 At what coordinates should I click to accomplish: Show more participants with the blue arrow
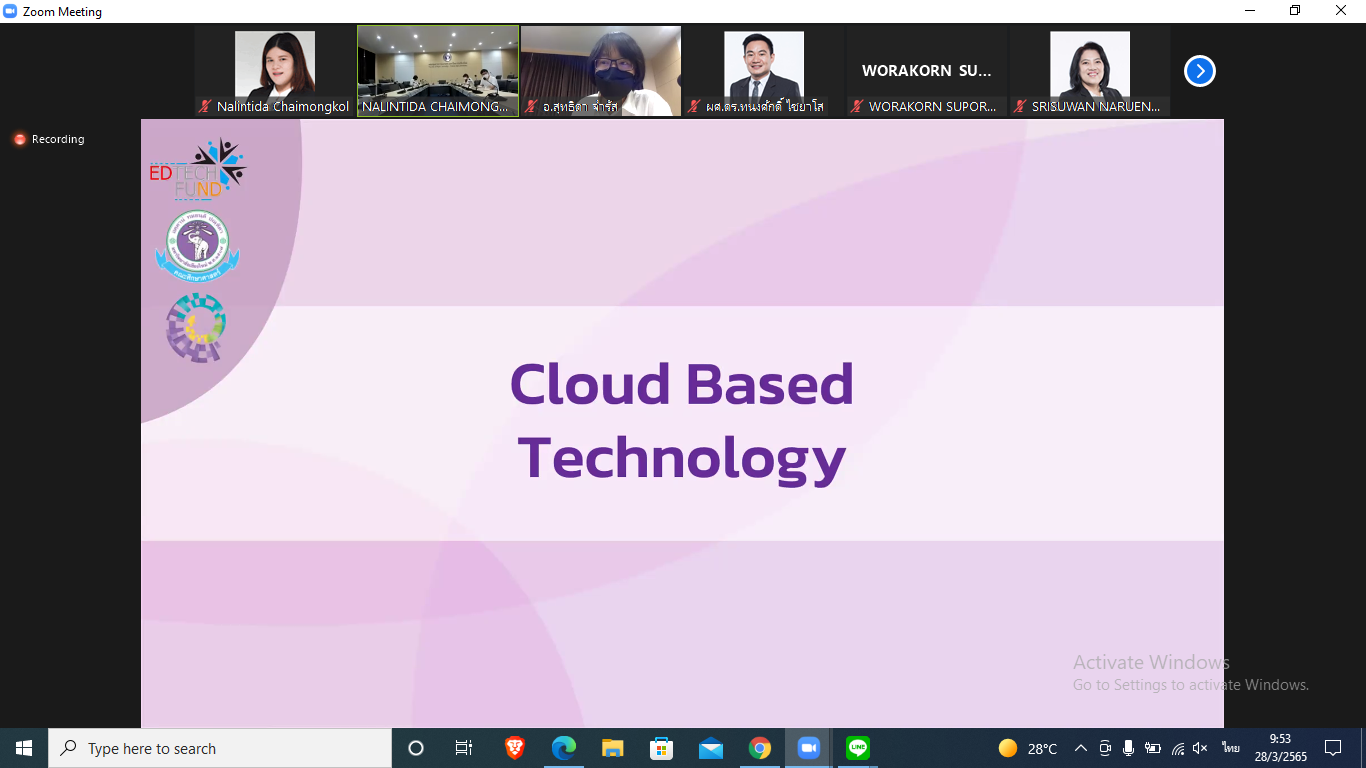(1199, 71)
